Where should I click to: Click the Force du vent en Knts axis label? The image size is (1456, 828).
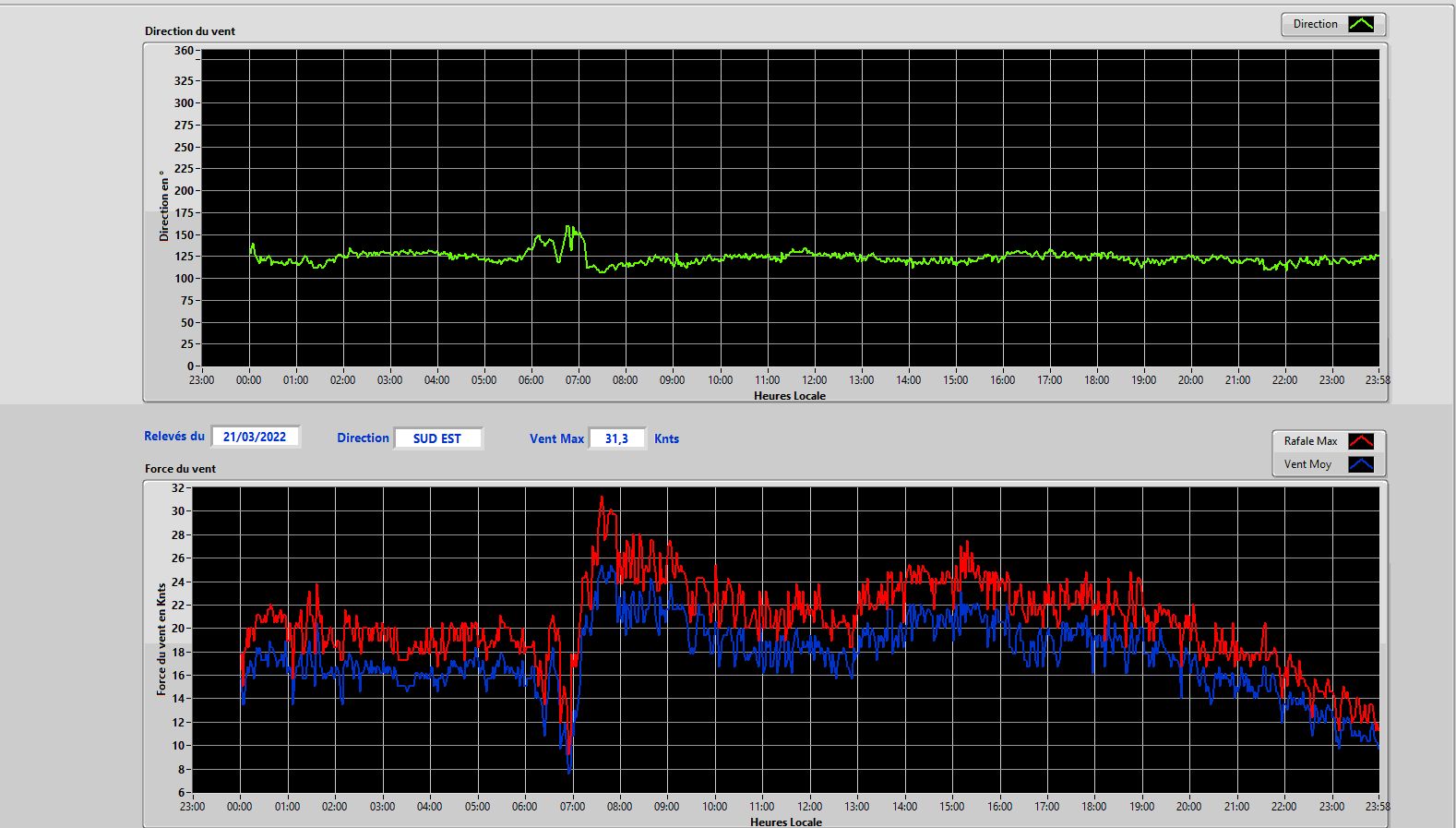[161, 639]
